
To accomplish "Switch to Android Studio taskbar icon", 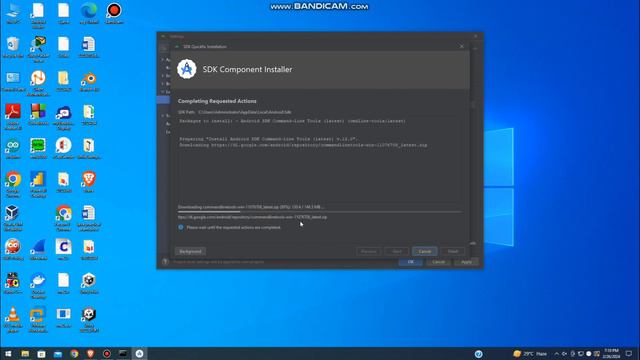I will (139, 353).
